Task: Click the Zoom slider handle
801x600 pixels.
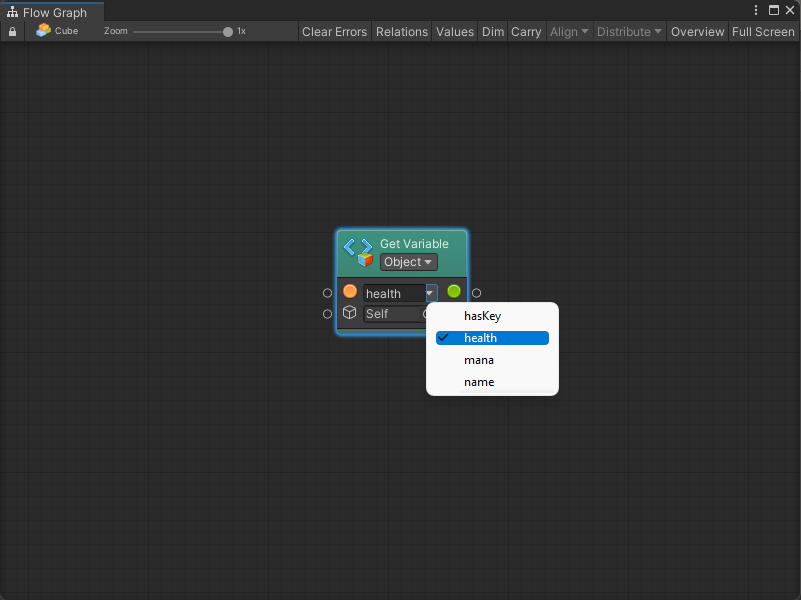Action: point(228,32)
